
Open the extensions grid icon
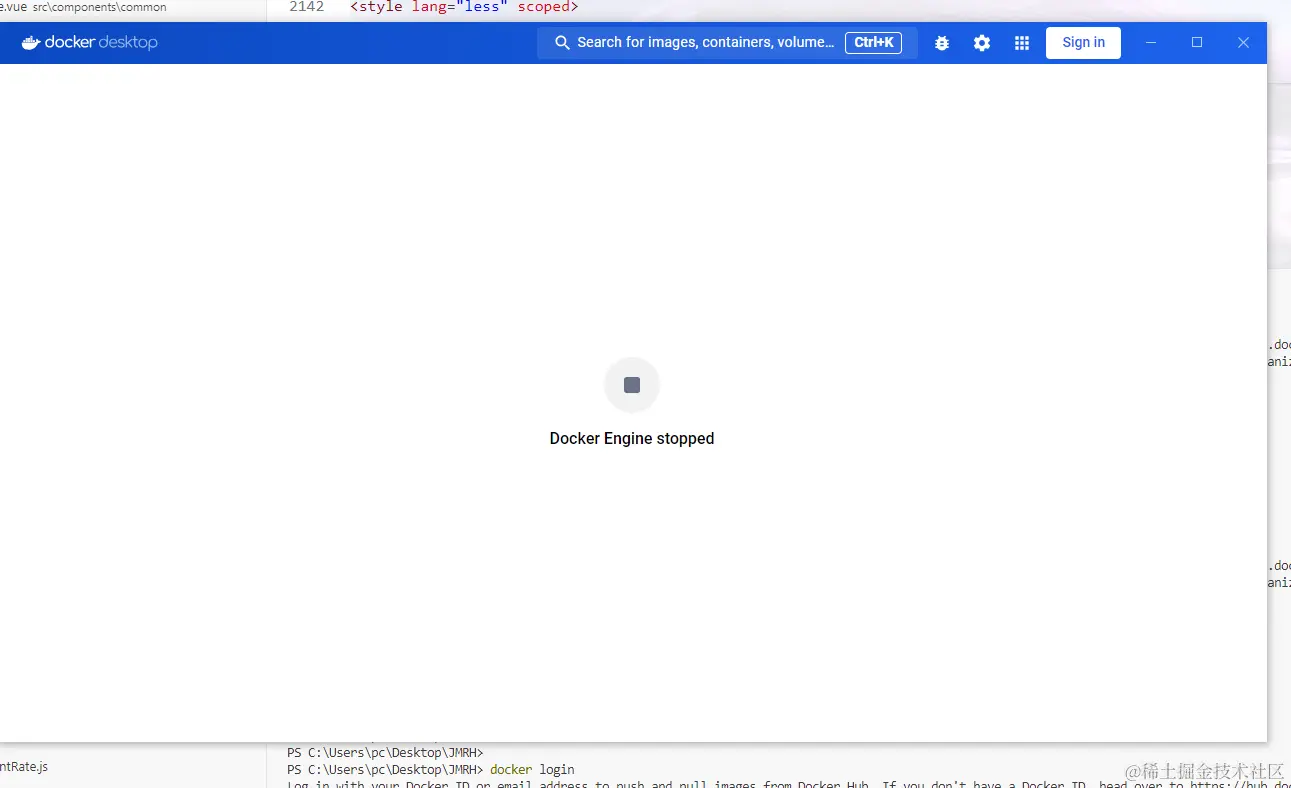(x=1022, y=43)
